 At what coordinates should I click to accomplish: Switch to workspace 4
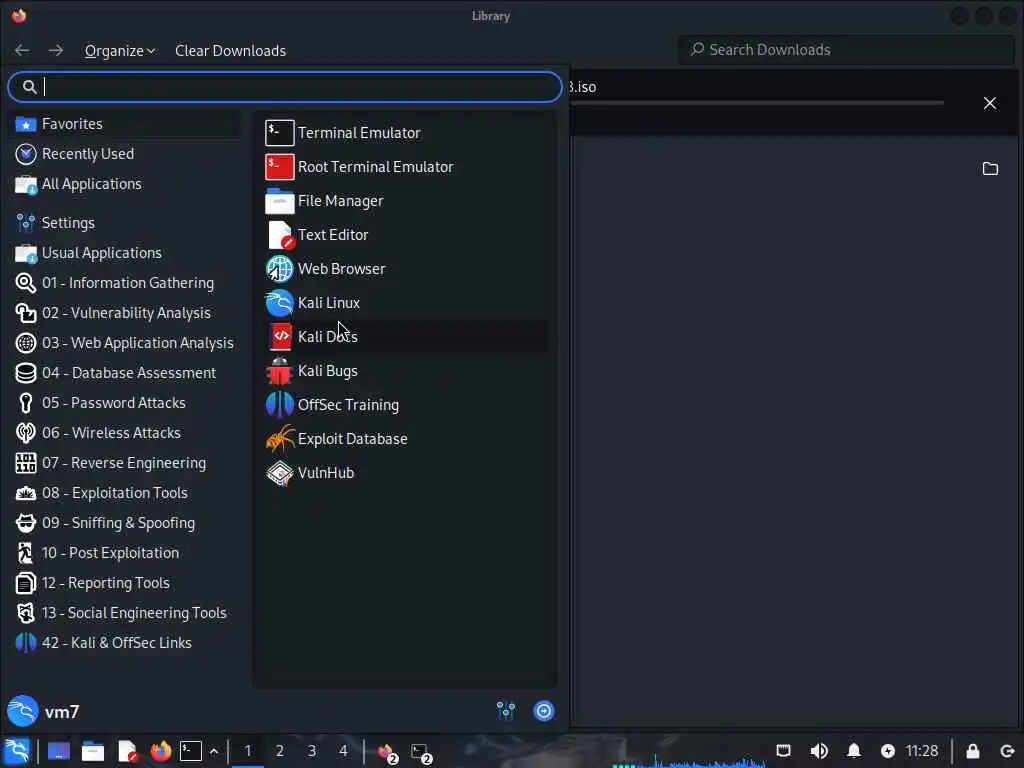[x=343, y=751]
